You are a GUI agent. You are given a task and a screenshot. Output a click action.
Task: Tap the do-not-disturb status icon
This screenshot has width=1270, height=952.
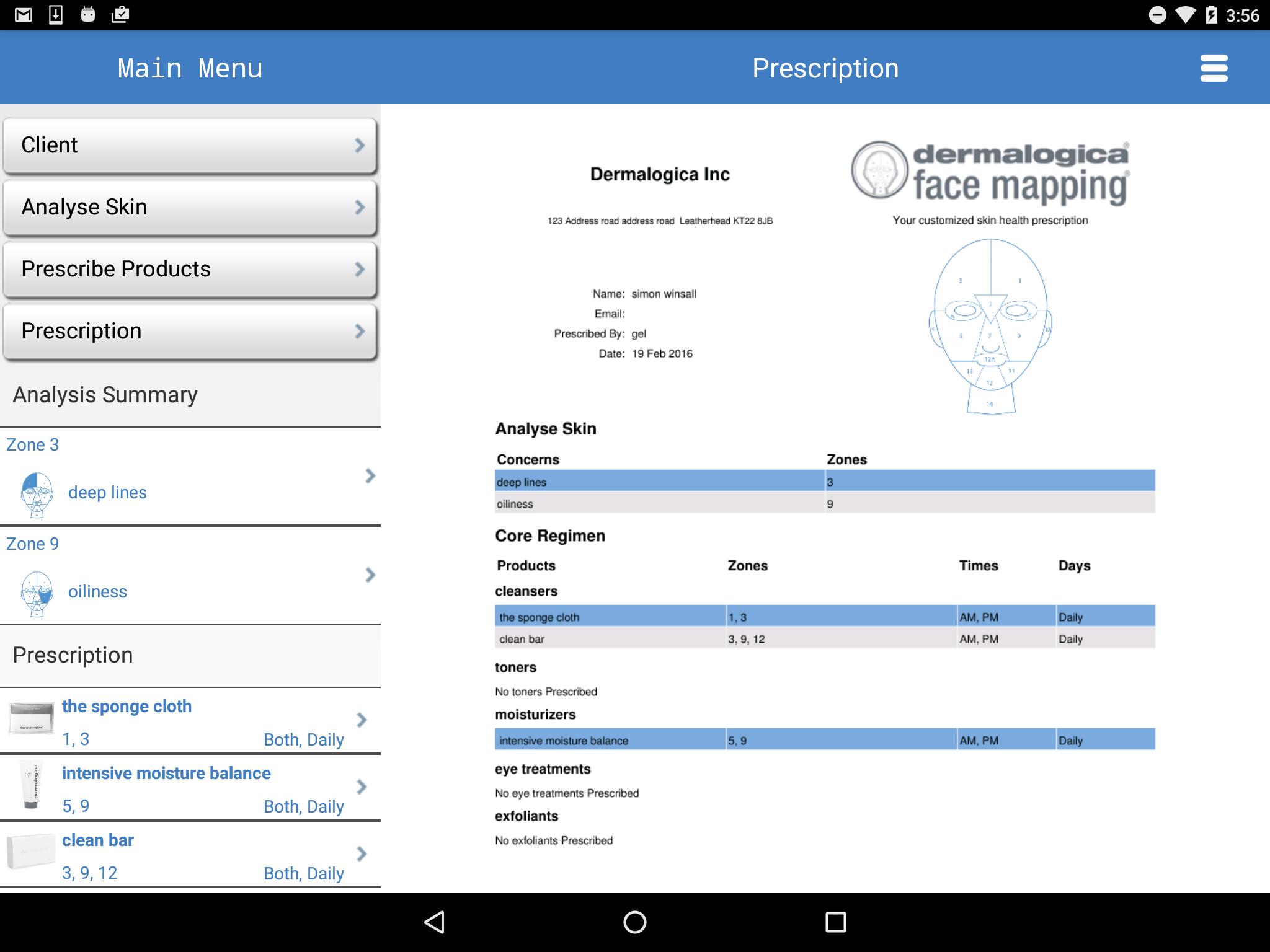(x=1157, y=15)
